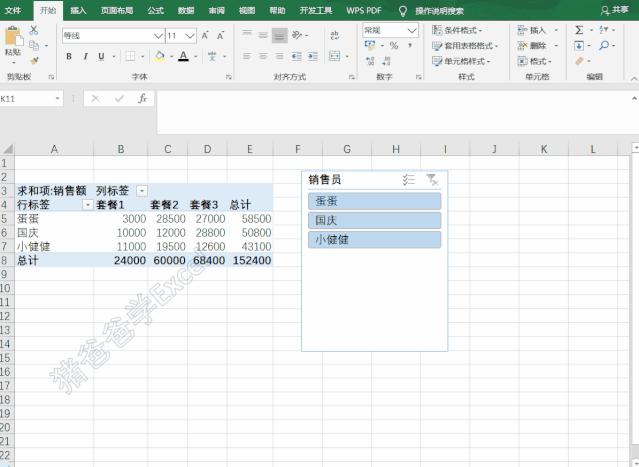The height and width of the screenshot is (467, 639).
Task: Click the decrease decimal icon
Action: click(x=387, y=61)
